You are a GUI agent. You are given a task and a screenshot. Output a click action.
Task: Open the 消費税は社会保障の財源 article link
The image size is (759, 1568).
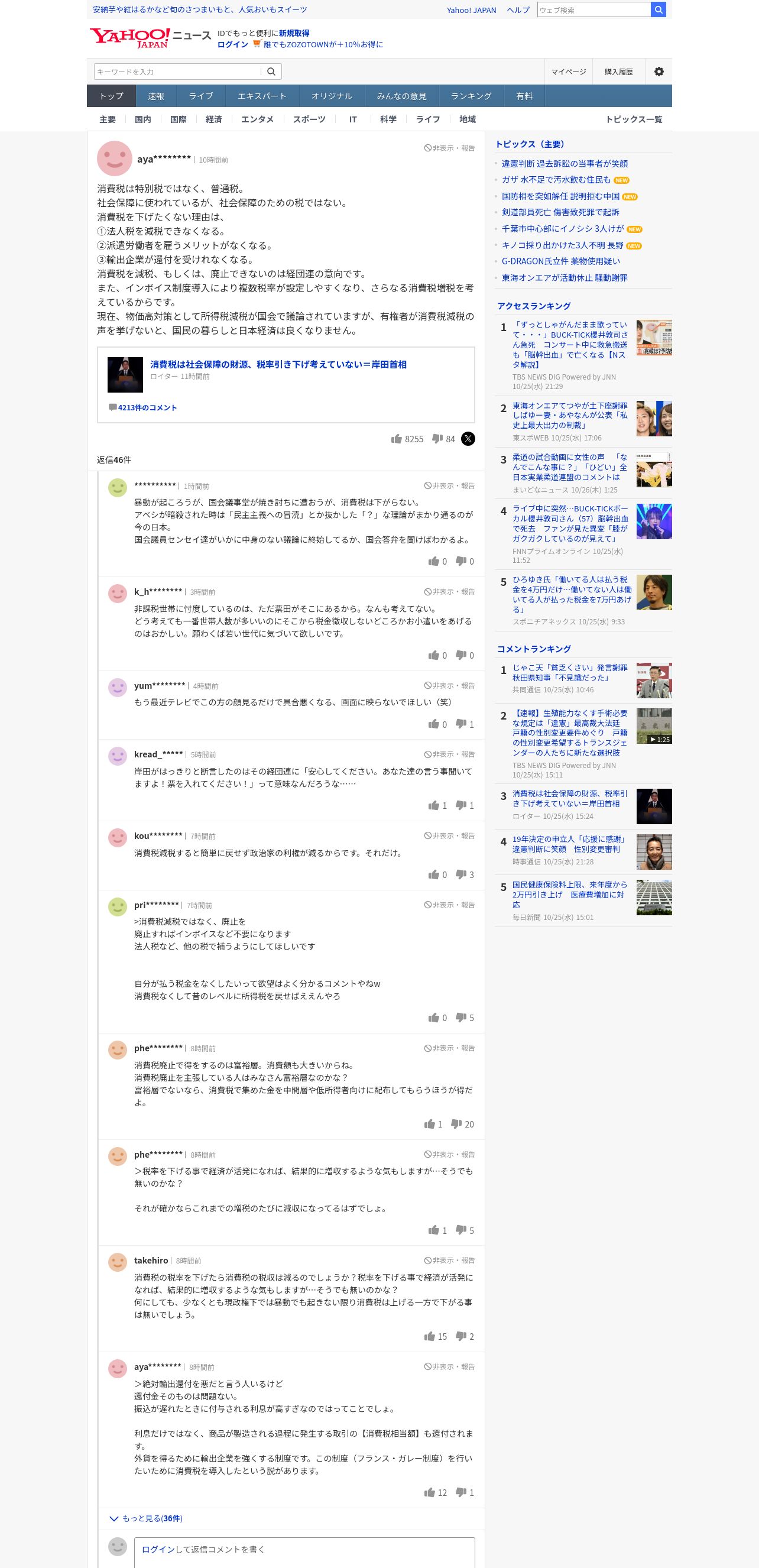point(278,365)
